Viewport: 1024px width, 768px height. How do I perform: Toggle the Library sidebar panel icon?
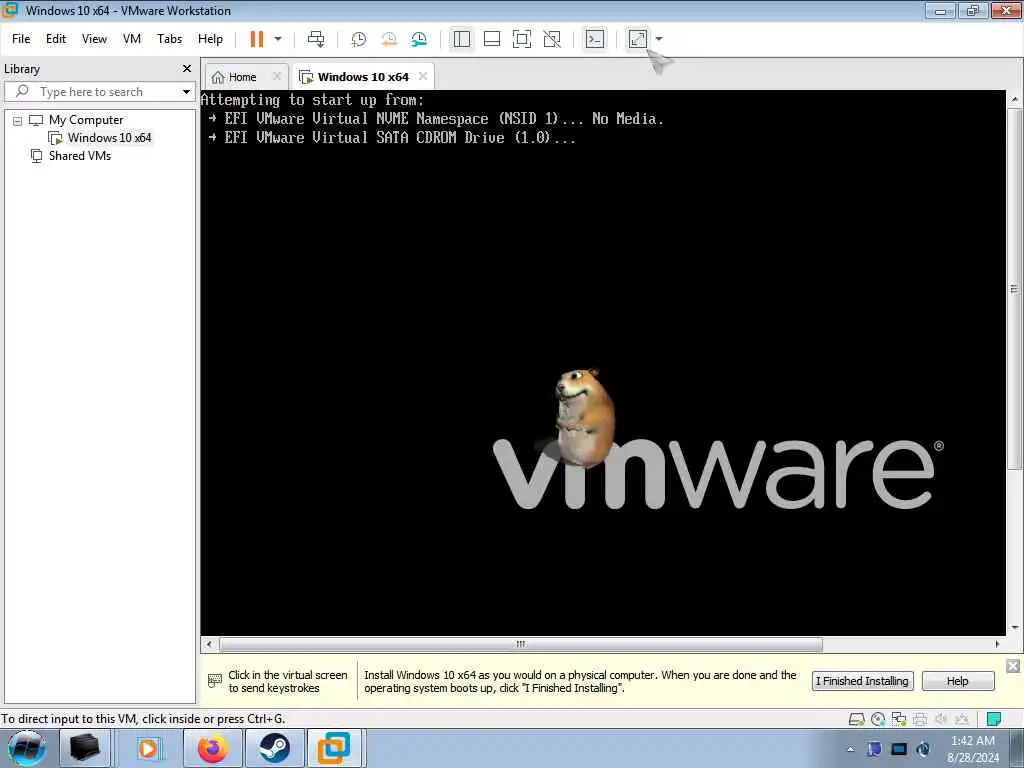[462, 39]
